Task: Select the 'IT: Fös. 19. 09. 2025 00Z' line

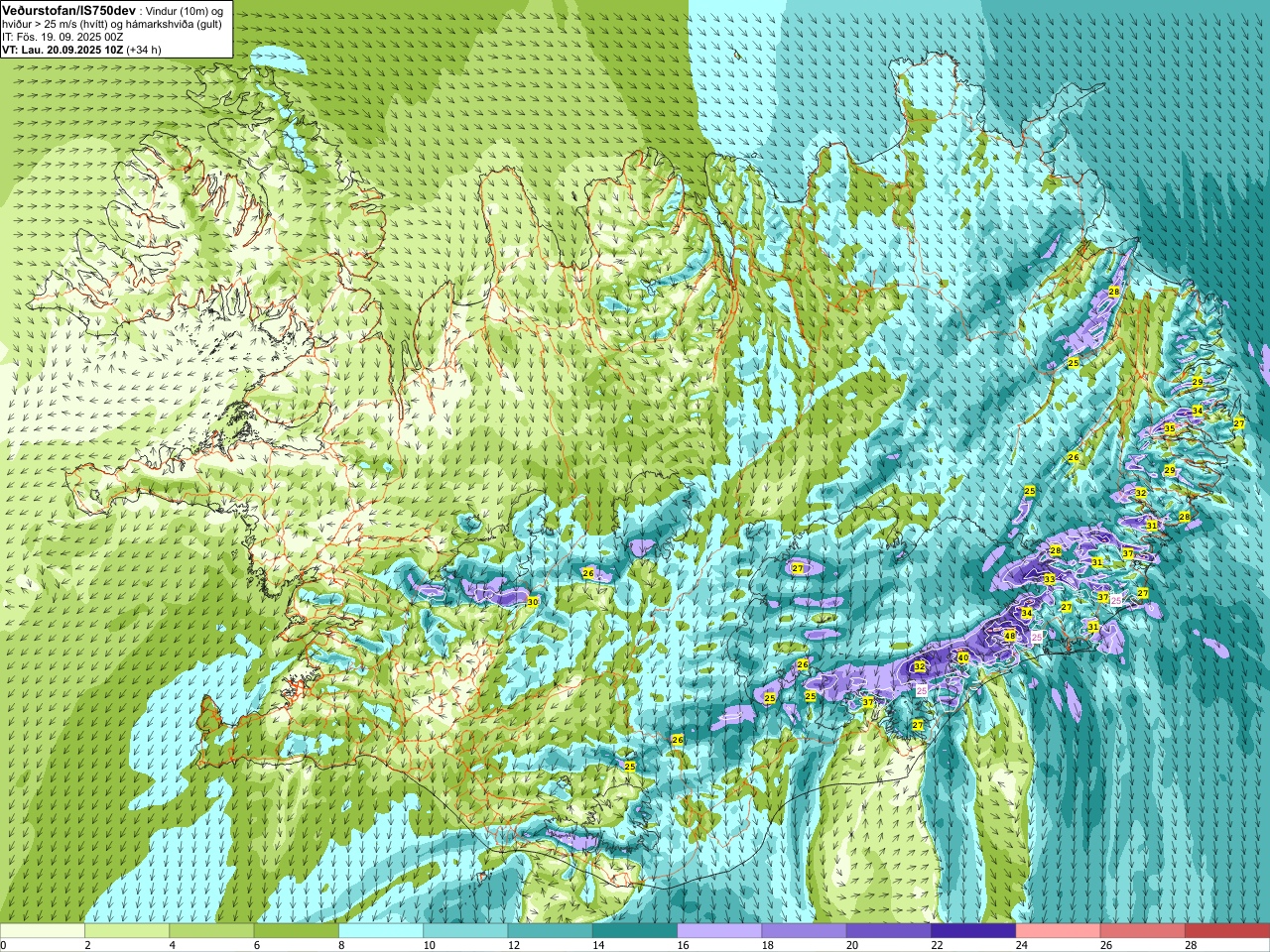Action: (63, 37)
